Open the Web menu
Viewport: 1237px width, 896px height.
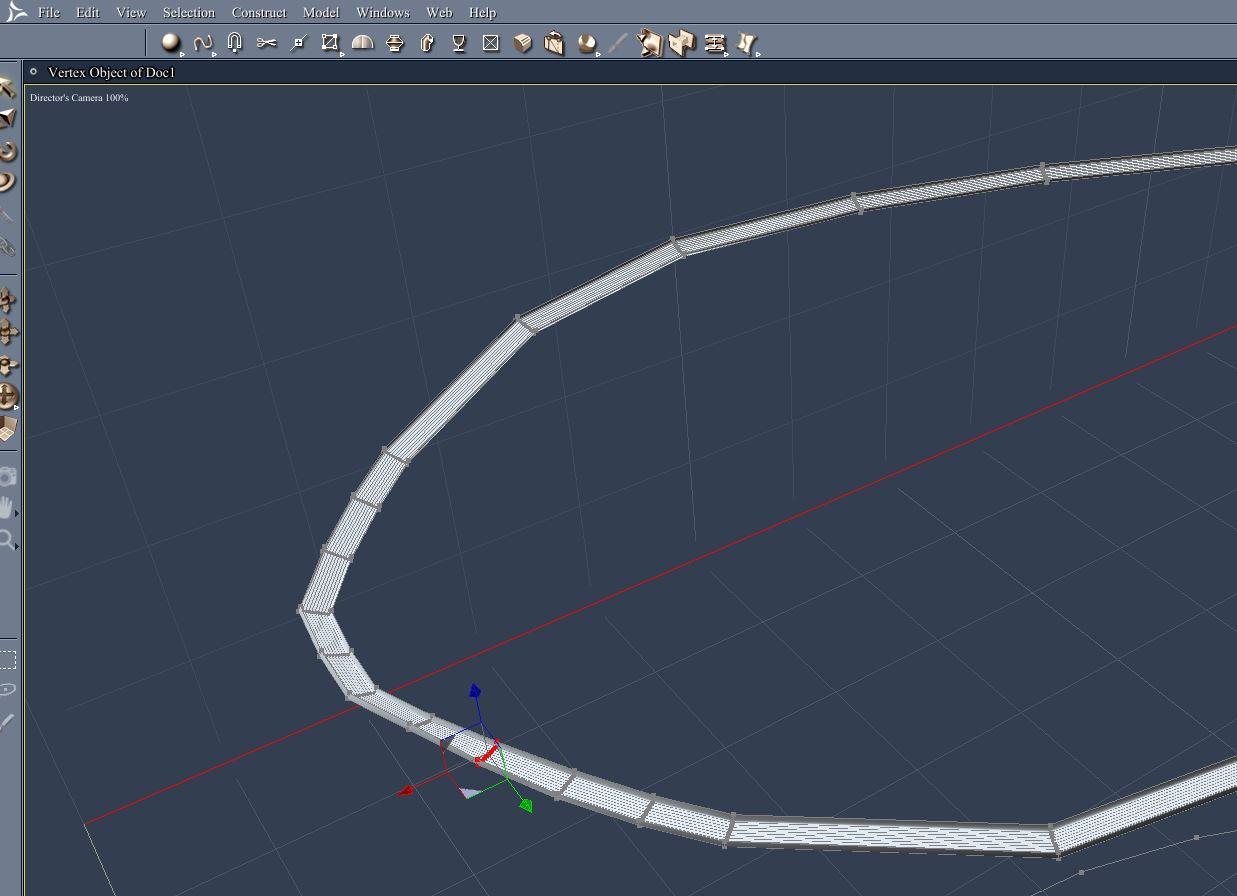point(439,12)
